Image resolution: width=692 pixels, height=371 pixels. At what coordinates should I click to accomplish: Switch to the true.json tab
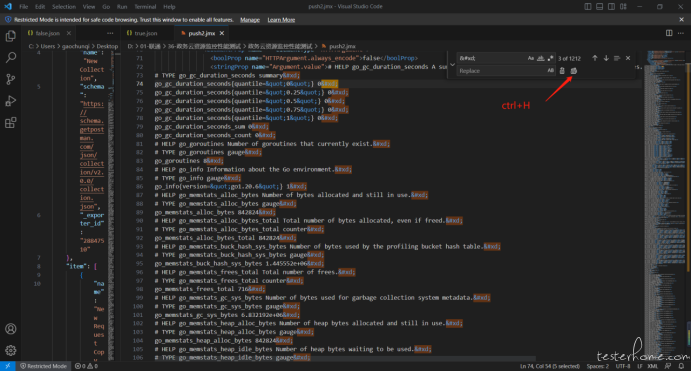[x=146, y=33]
